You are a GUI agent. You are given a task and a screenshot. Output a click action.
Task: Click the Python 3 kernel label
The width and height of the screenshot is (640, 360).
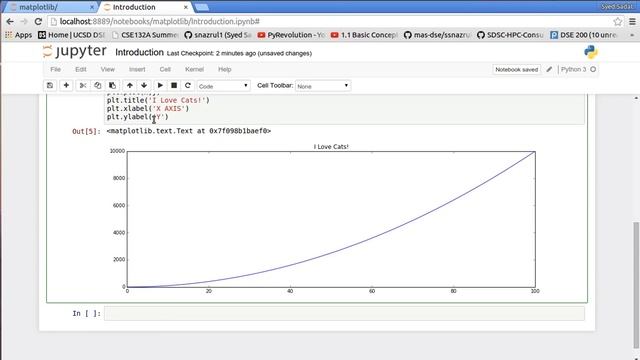(573, 69)
